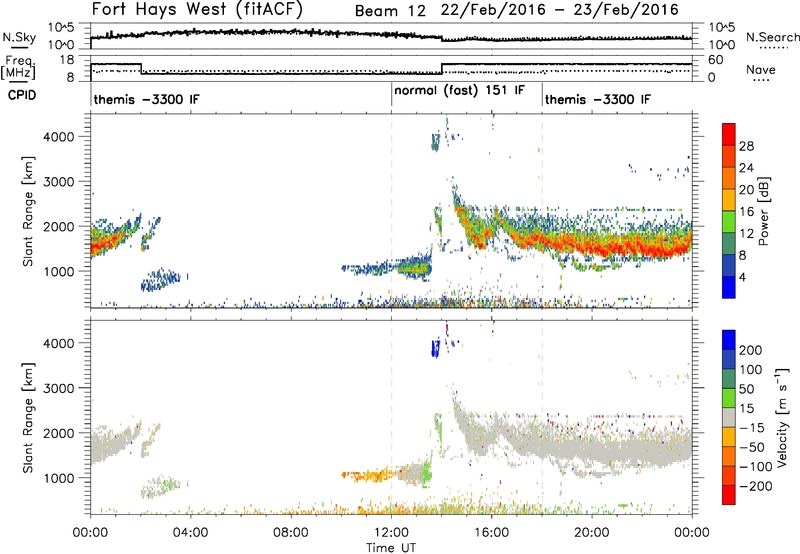The height and width of the screenshot is (554, 800).
Task: Click the '60' Nave axis value
Action: [716, 60]
